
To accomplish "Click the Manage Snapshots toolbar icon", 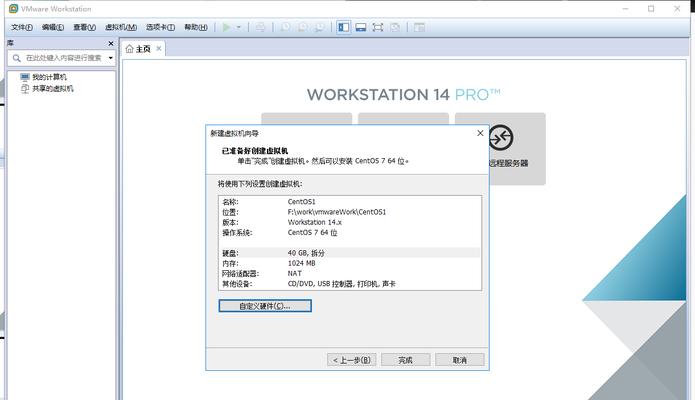I will [319, 27].
